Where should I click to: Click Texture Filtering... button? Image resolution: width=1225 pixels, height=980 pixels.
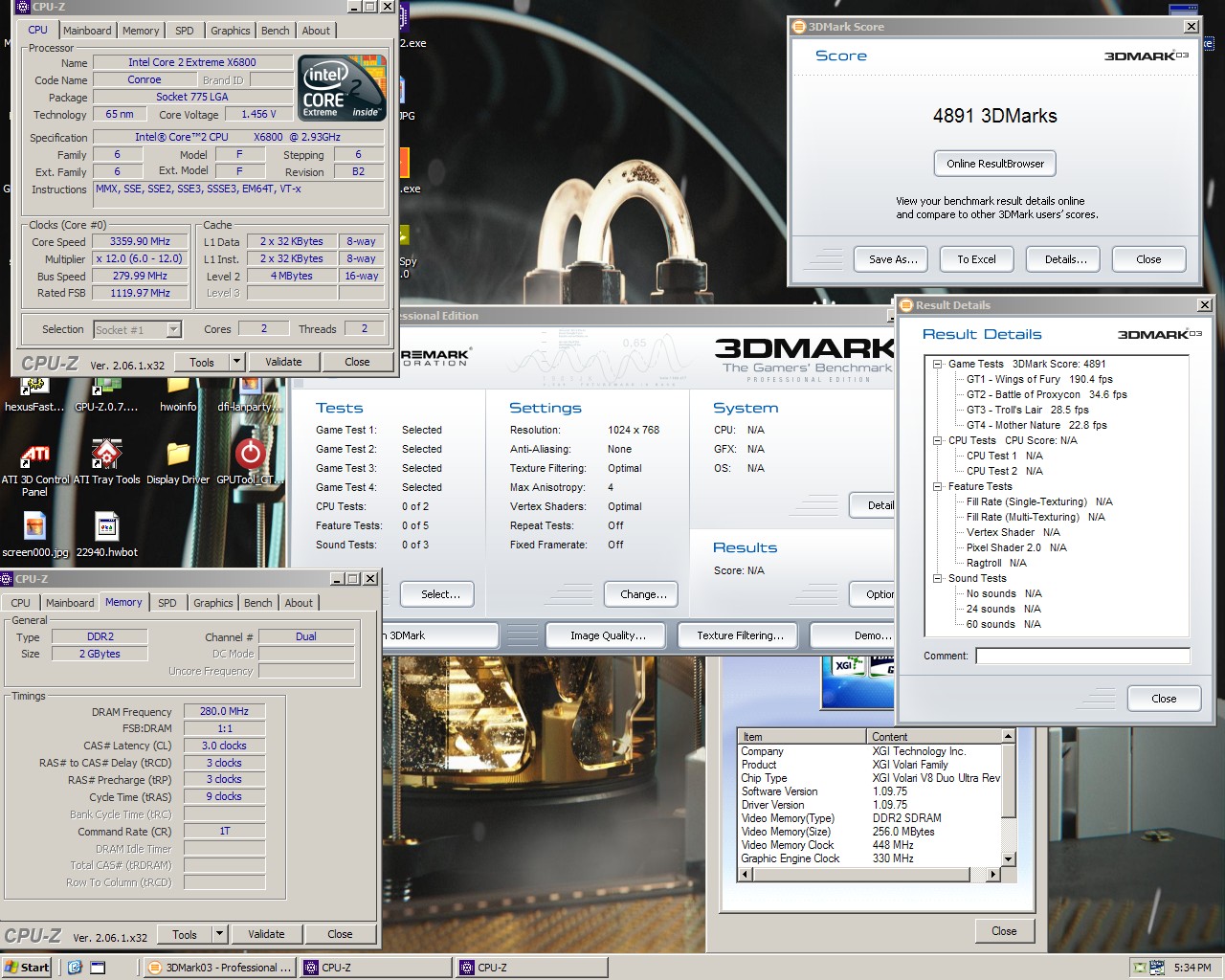(740, 635)
